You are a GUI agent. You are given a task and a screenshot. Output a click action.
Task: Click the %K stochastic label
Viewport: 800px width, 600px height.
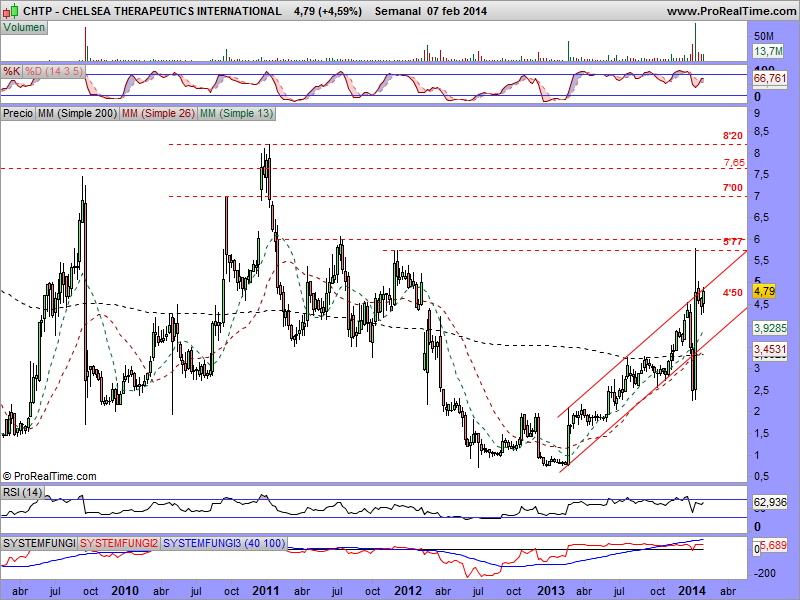coord(11,71)
